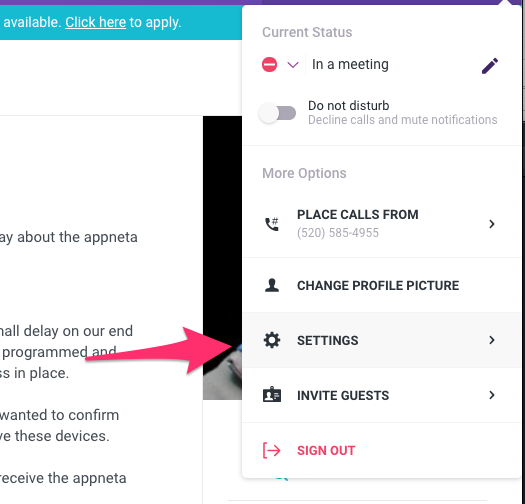Click the "In a meeting" status text
This screenshot has width=525, height=504.
coord(350,64)
